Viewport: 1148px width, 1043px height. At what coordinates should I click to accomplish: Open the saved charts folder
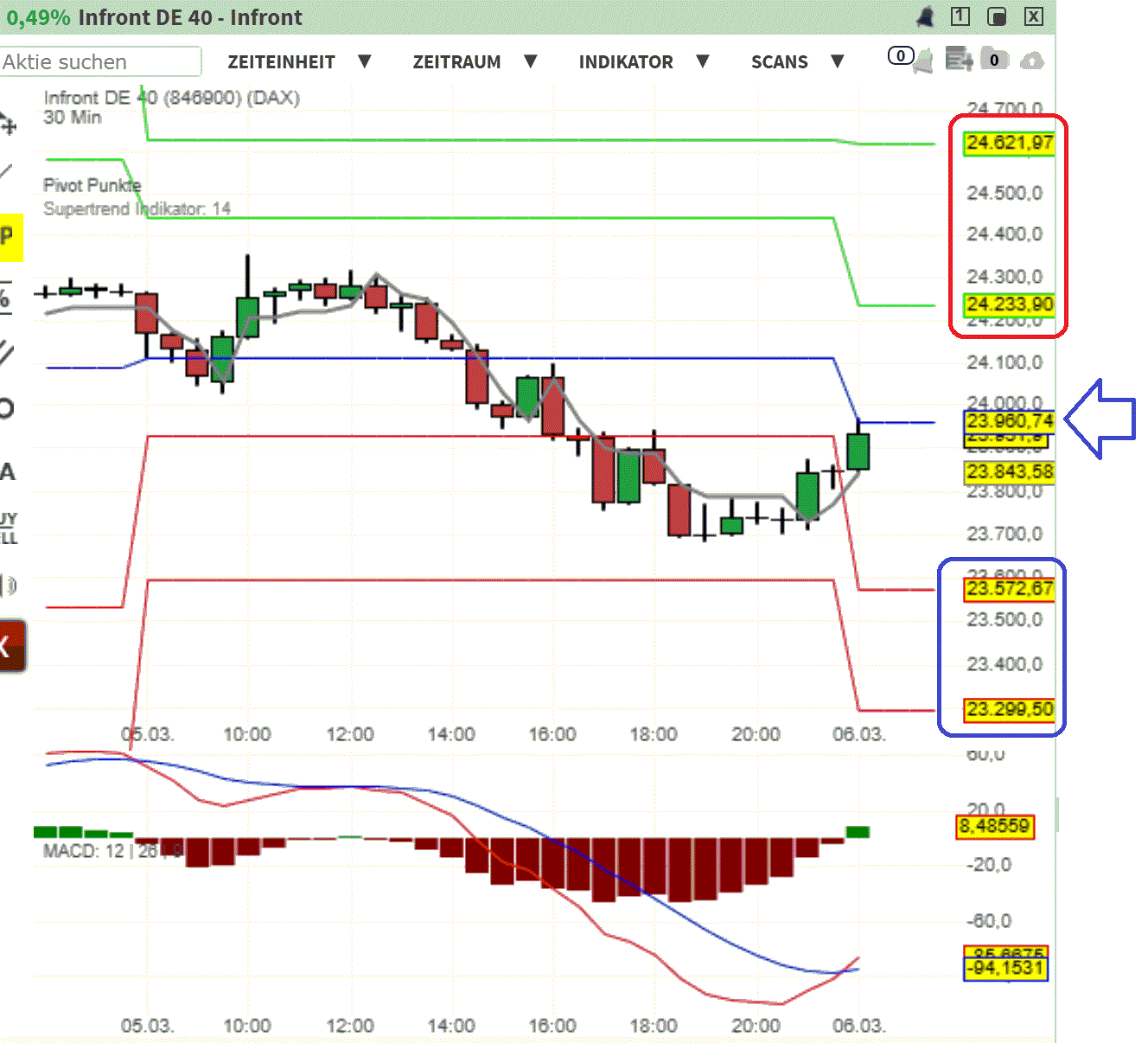tap(994, 59)
